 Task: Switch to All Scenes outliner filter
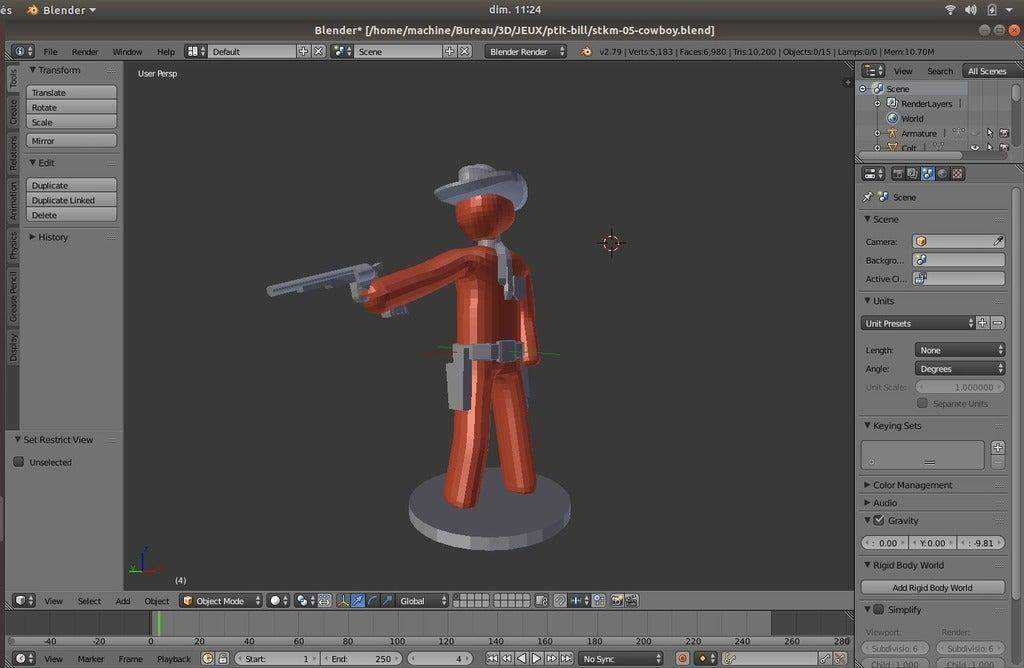click(x=987, y=71)
